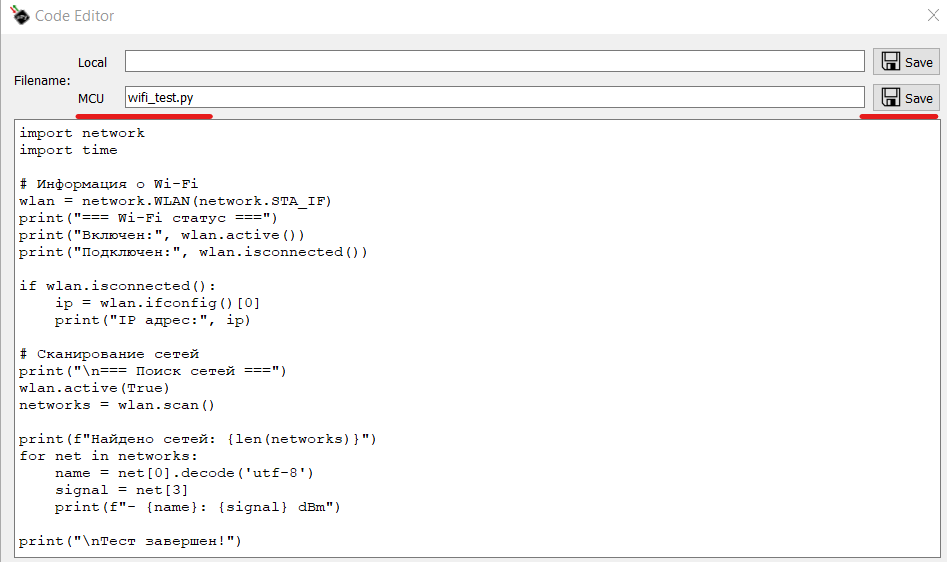Save wifi_test.py to the MCU
The height and width of the screenshot is (562, 947).
906,98
